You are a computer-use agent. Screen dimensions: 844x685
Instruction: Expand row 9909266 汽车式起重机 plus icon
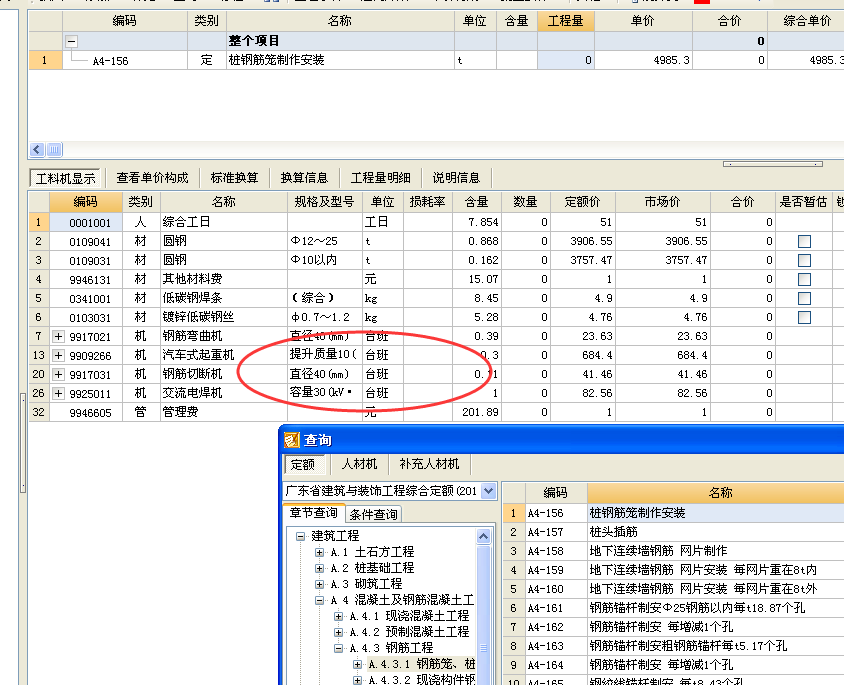click(x=58, y=356)
